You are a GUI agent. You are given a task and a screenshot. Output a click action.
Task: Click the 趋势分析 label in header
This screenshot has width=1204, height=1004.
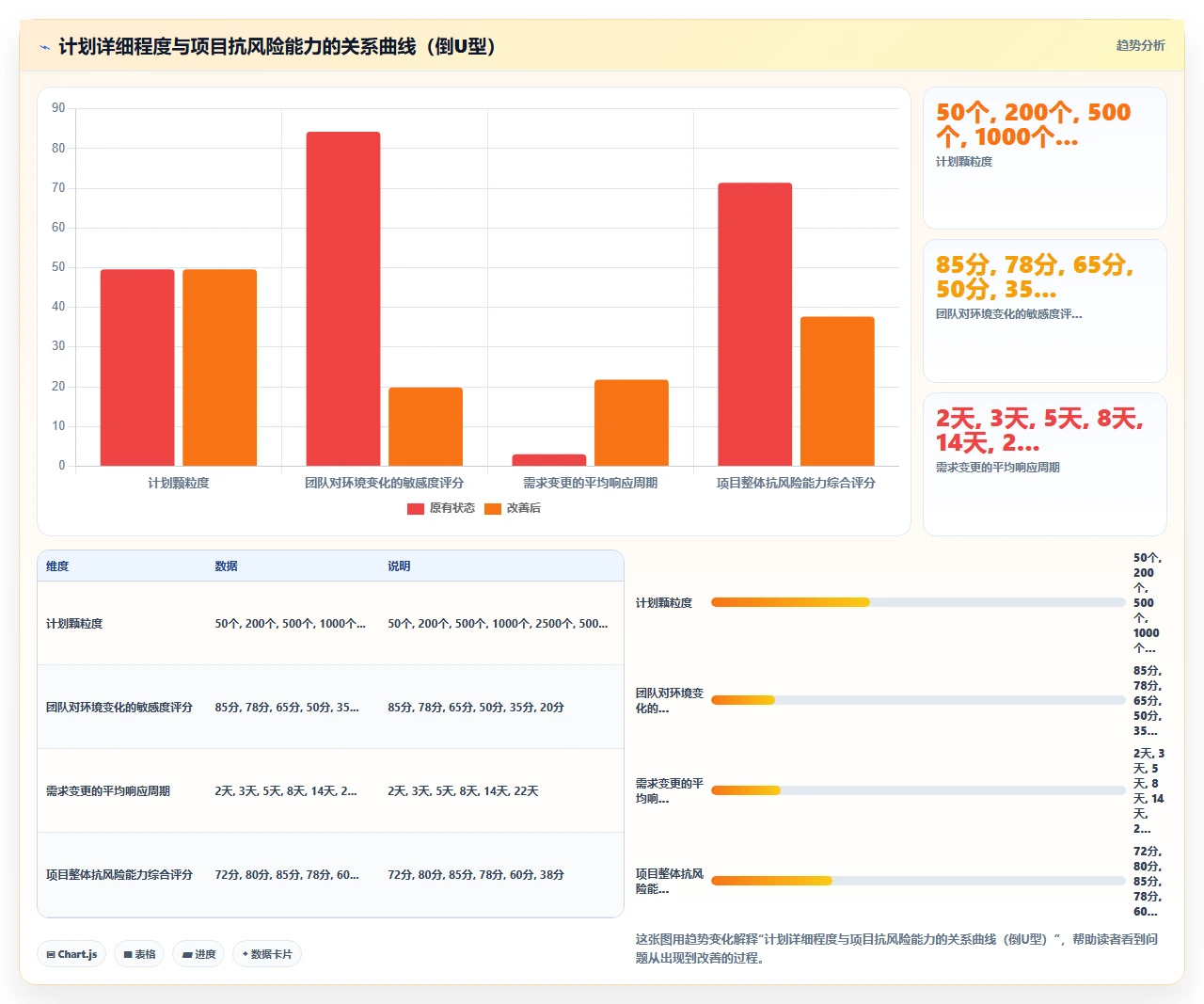tap(1140, 45)
